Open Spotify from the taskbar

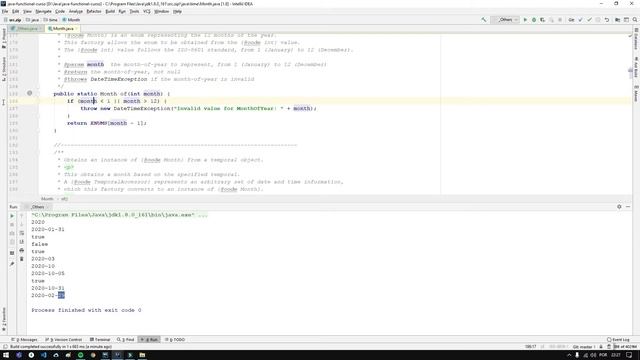[80, 355]
